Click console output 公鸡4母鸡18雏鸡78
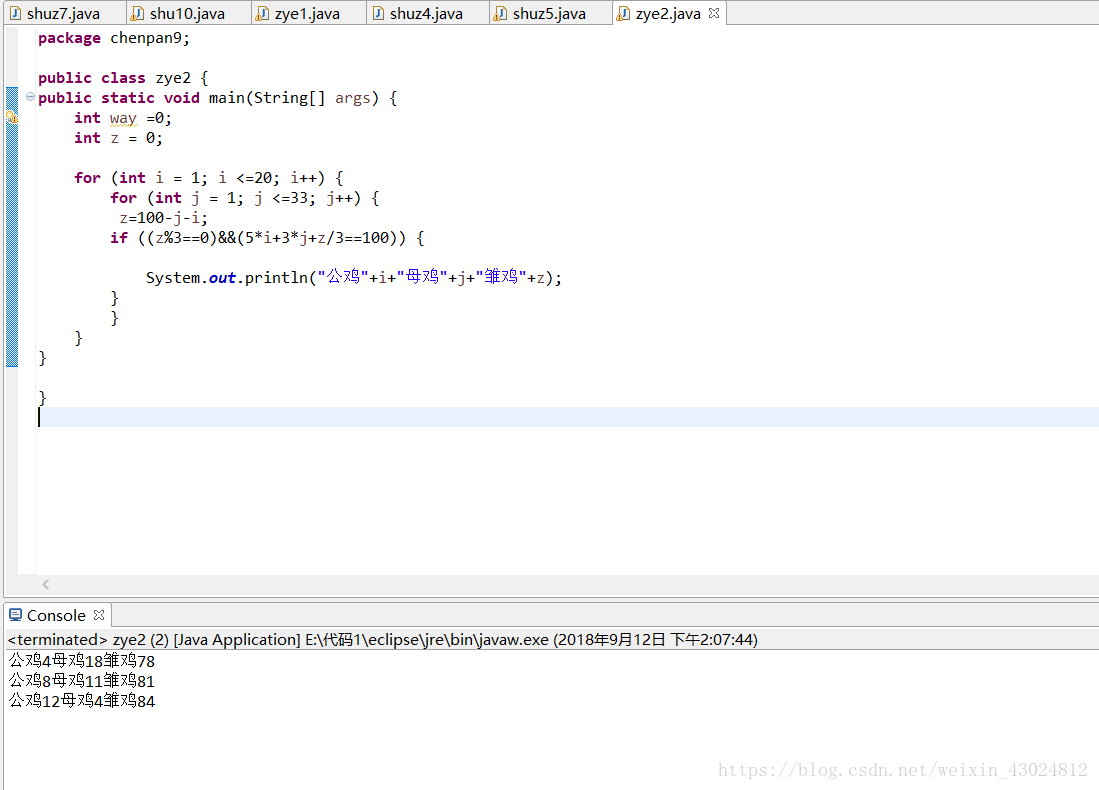The height and width of the screenshot is (790, 1099). [81, 660]
